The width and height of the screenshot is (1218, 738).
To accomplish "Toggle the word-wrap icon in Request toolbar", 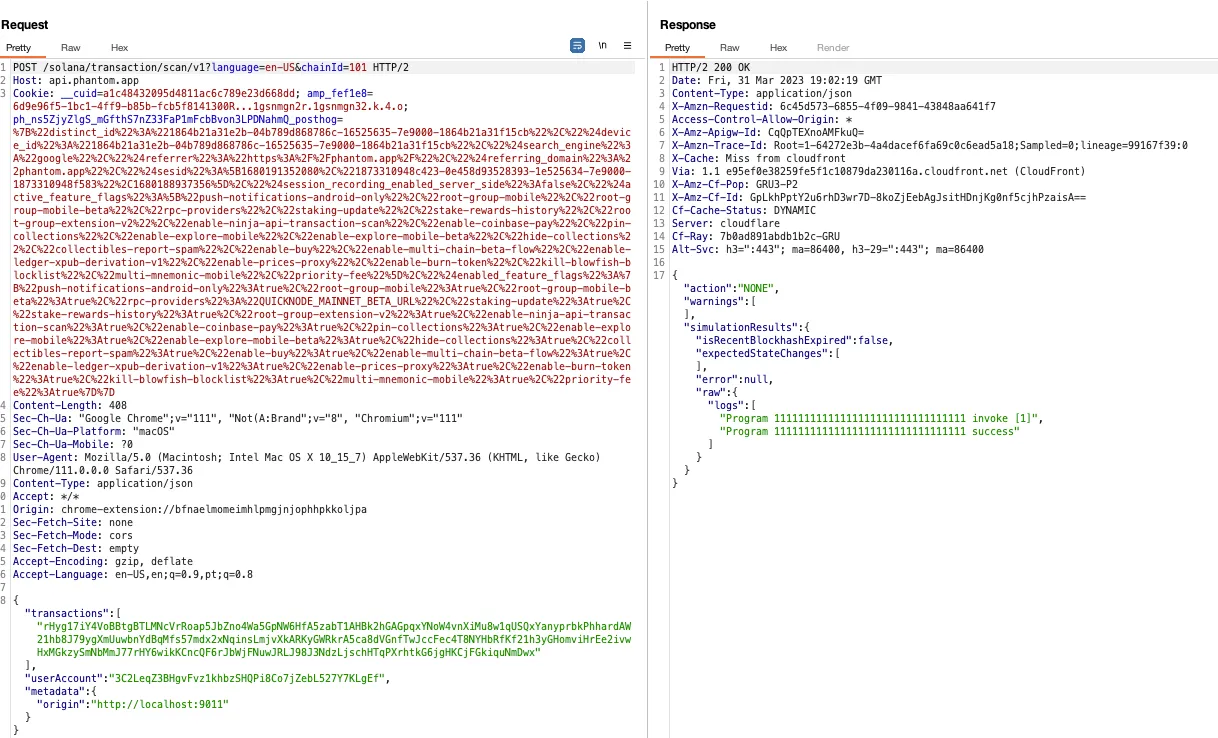I will coord(577,46).
